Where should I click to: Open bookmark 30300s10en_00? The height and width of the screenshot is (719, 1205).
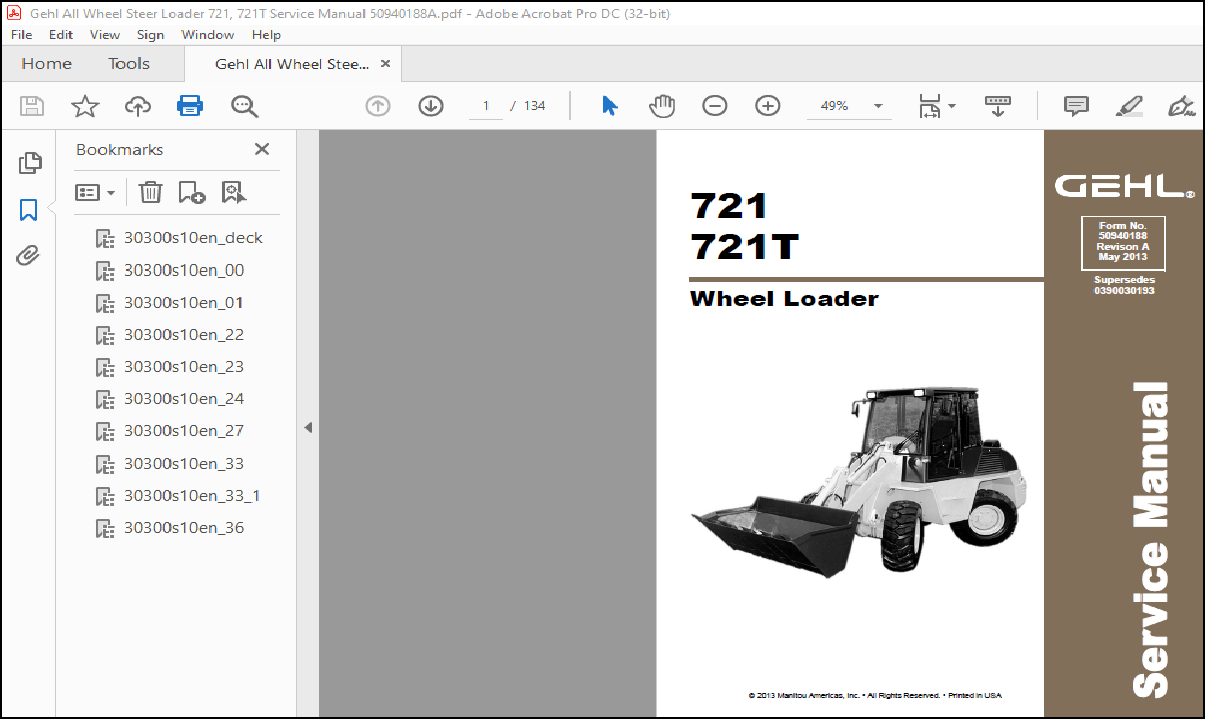pyautogui.click(x=184, y=270)
